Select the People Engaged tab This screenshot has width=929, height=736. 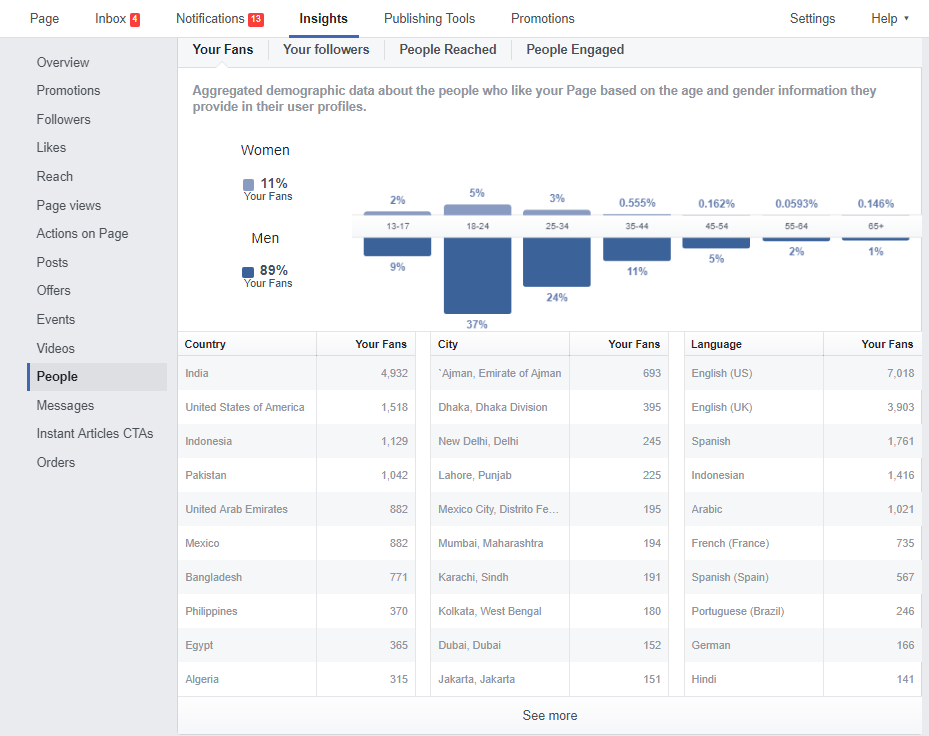tap(575, 50)
